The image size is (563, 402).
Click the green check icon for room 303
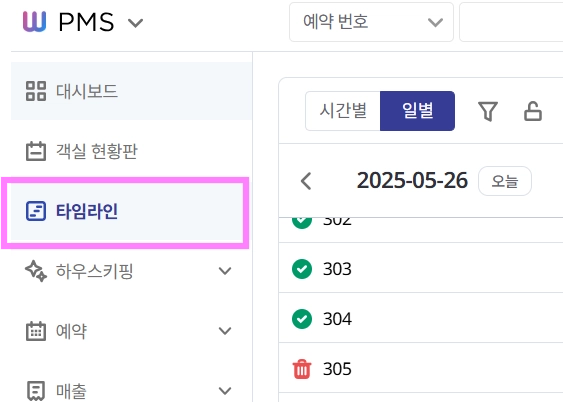302,269
